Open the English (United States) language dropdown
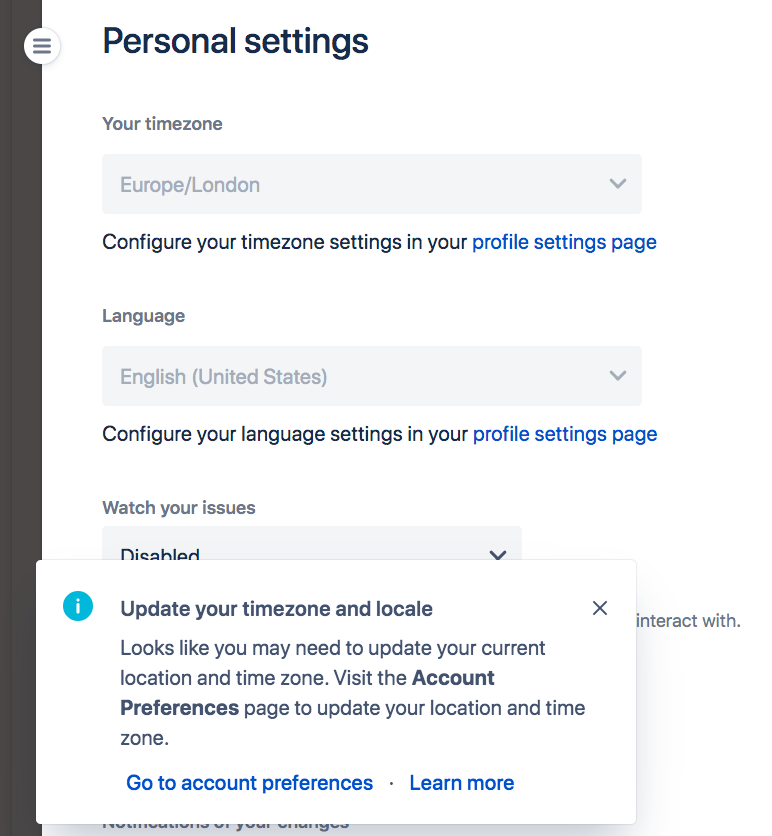The height and width of the screenshot is (836, 772). (371, 376)
